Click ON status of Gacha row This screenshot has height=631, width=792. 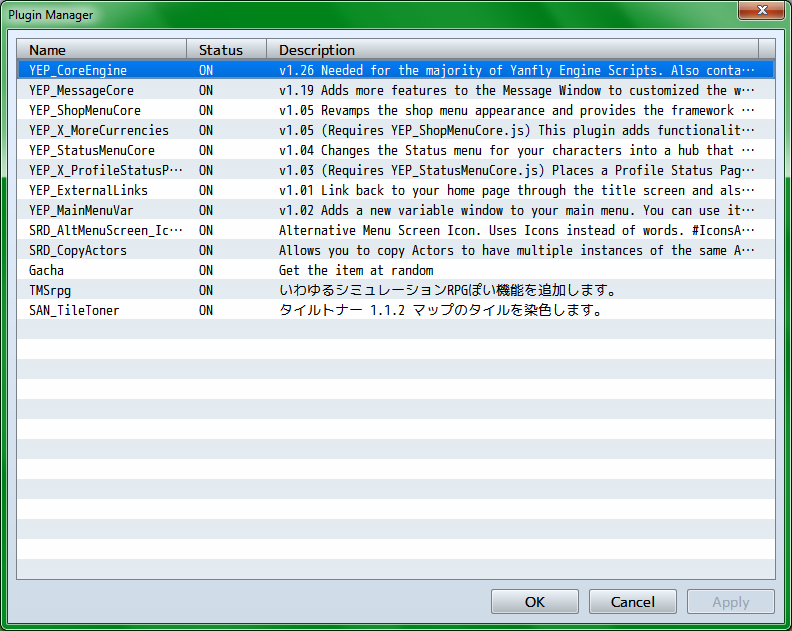click(206, 270)
